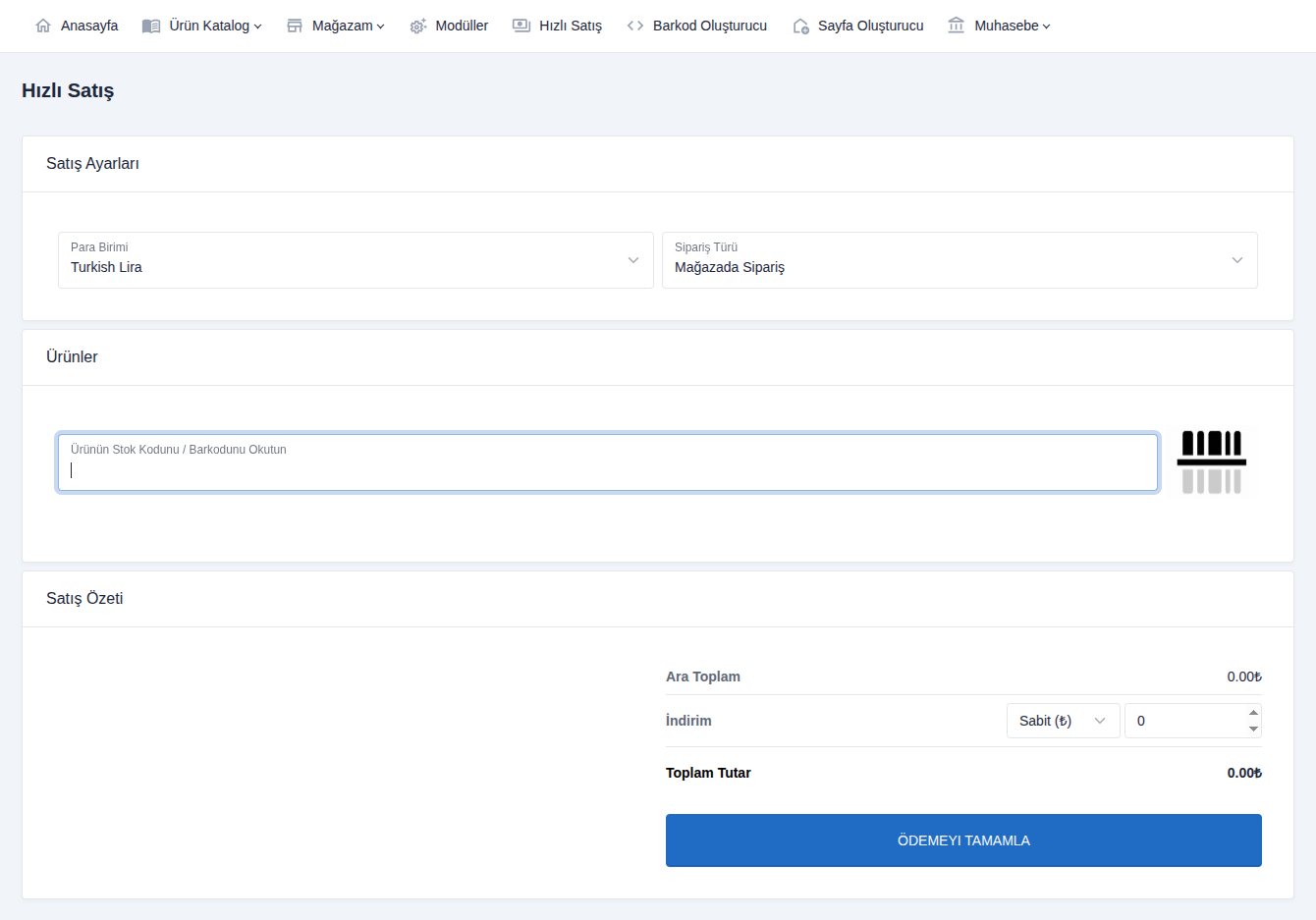Open the Sipariş Türü dropdown

(x=960, y=260)
